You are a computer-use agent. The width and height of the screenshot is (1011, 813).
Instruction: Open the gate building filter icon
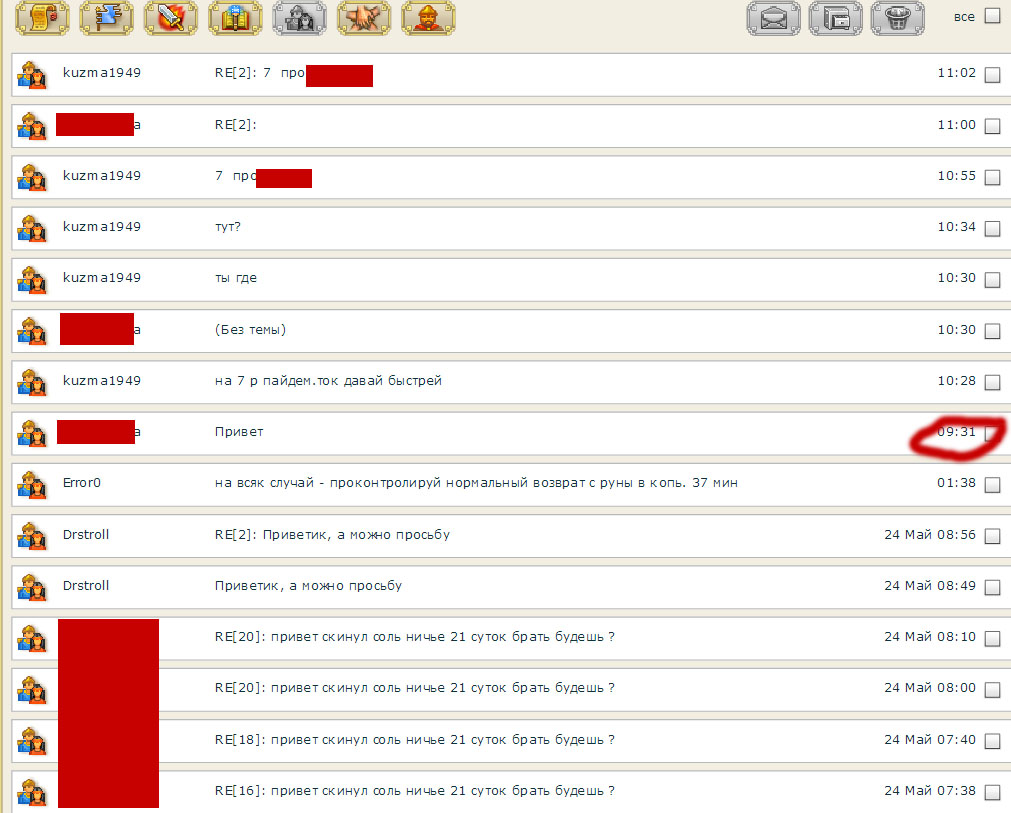coord(235,18)
